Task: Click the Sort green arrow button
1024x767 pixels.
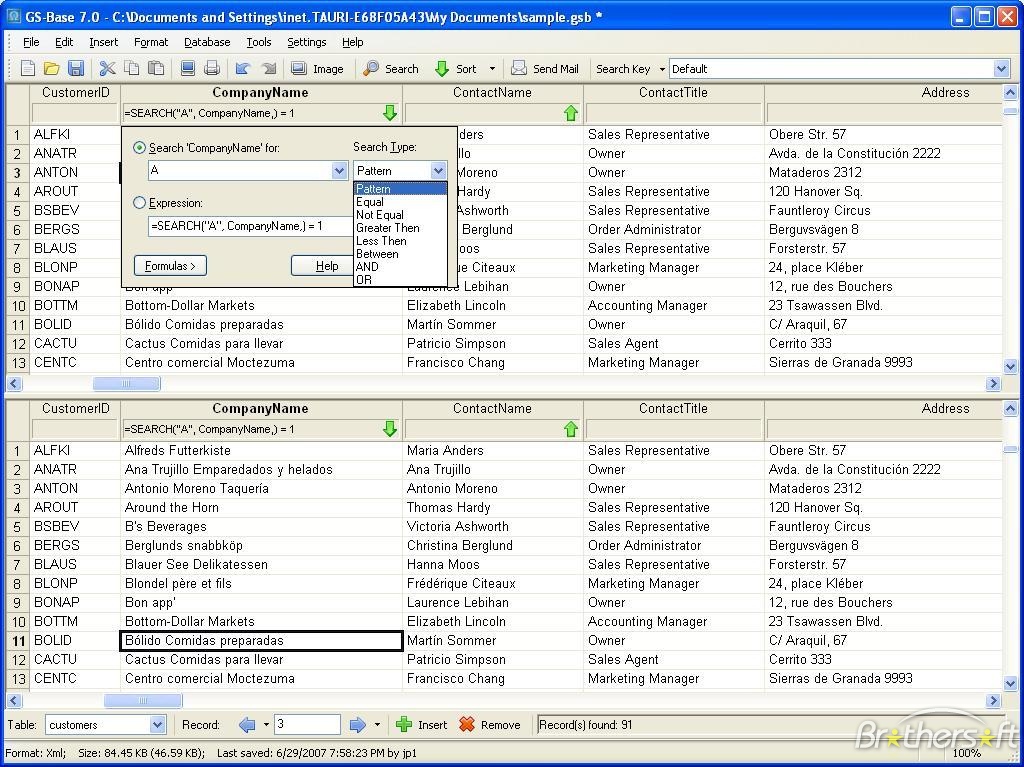Action: coord(456,69)
